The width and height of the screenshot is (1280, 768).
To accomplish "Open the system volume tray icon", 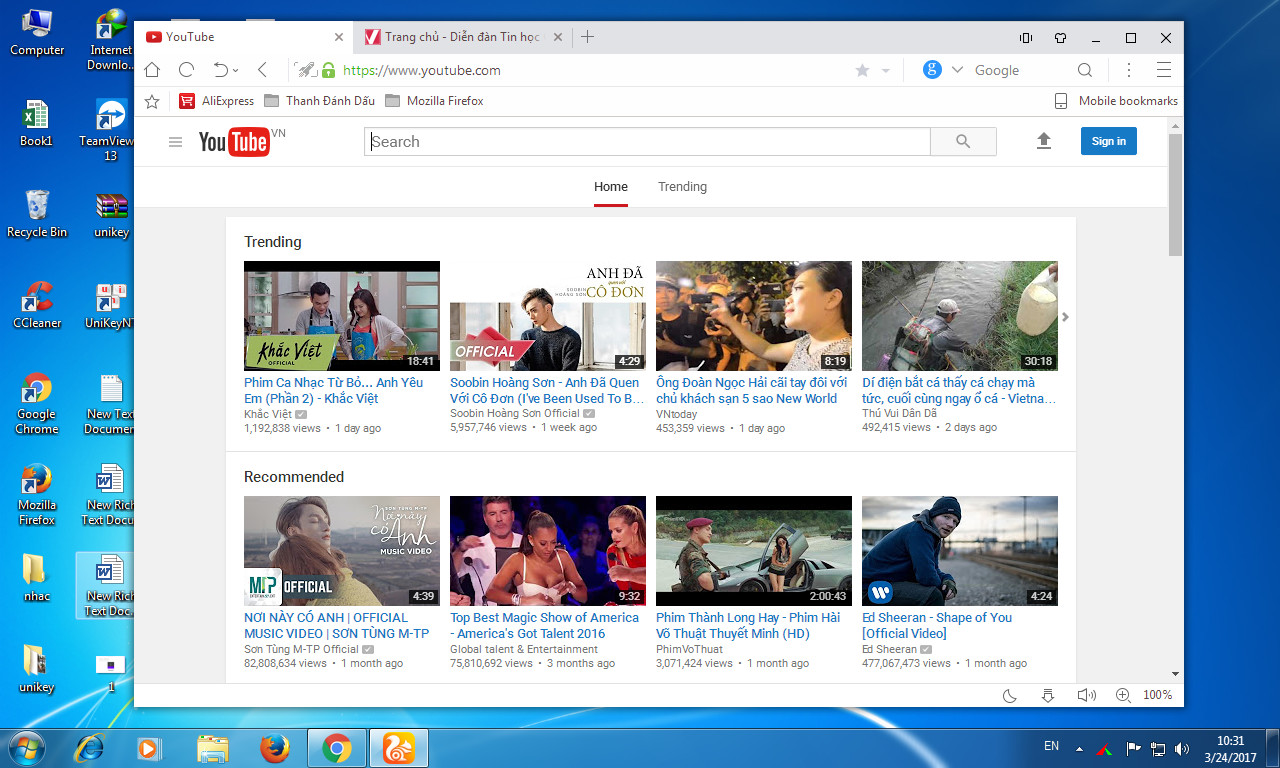I will (x=1183, y=748).
